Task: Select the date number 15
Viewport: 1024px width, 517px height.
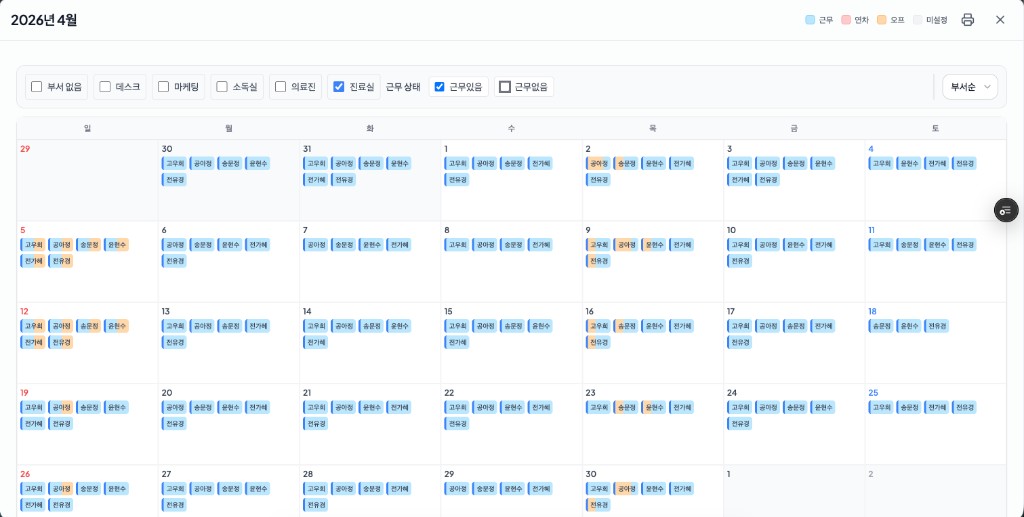Action: coord(449,311)
